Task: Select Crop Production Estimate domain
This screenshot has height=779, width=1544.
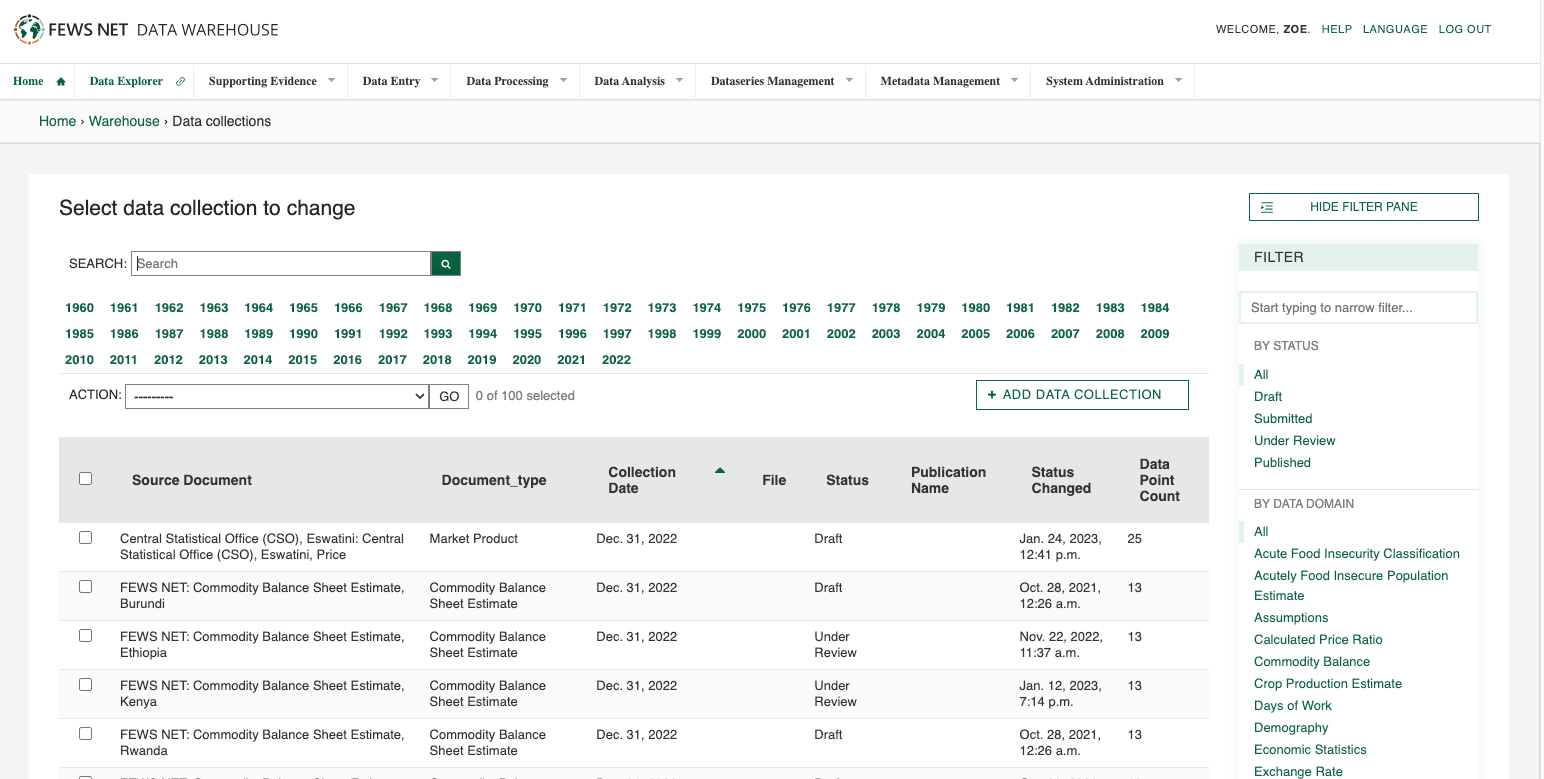Action: 1328,684
